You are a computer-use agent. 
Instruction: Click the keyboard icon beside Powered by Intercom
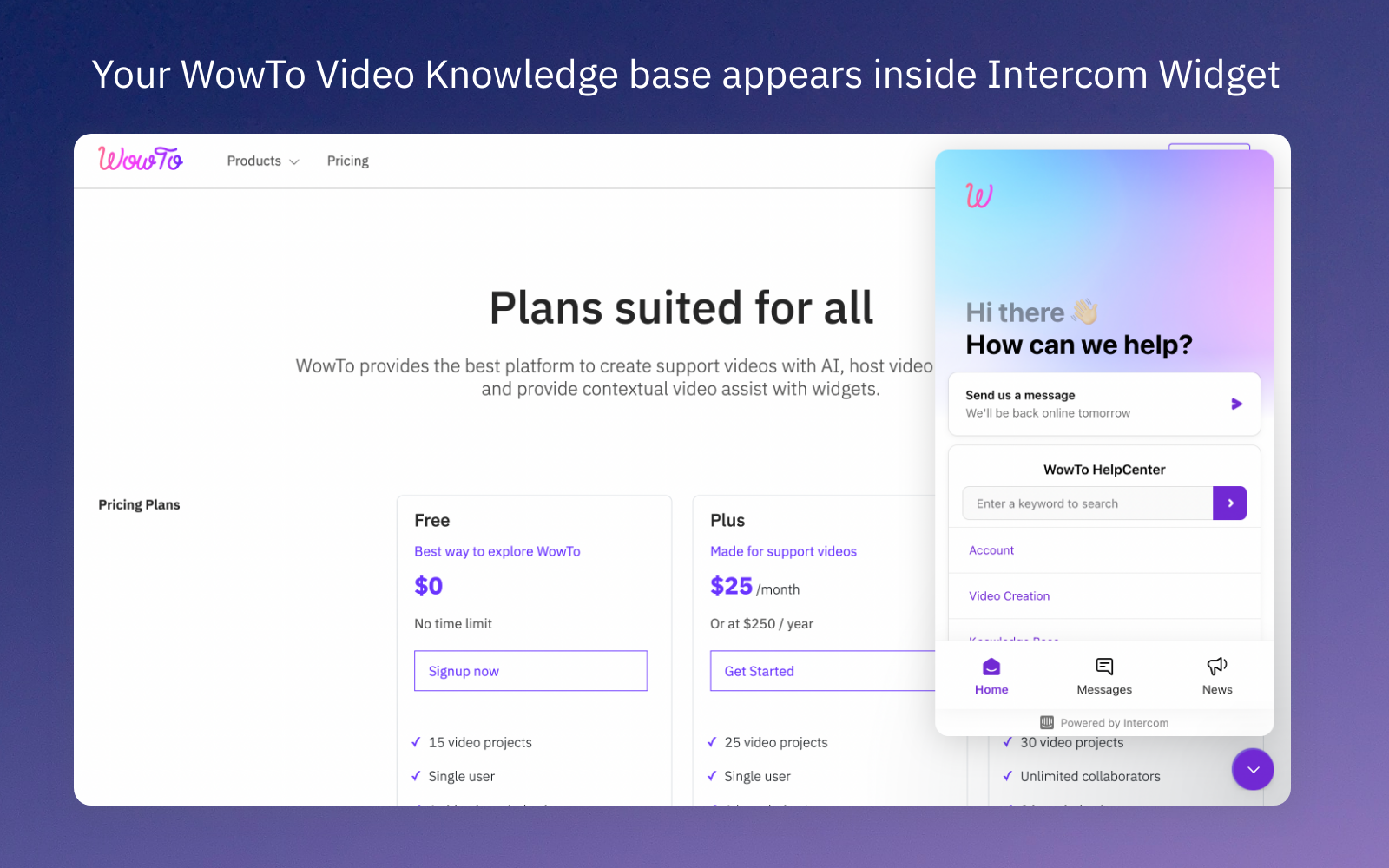1046,721
